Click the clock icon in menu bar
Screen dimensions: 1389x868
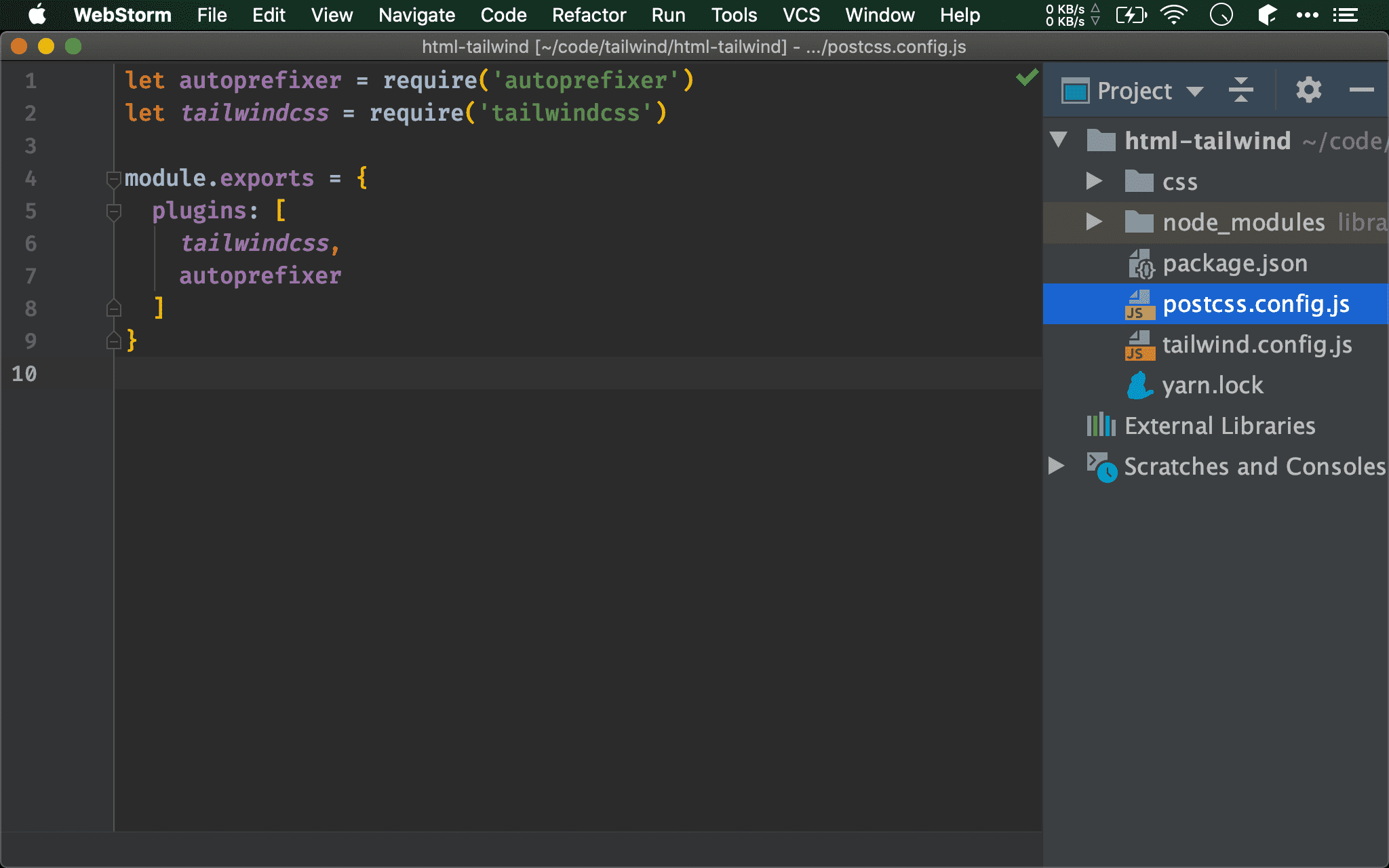point(1221,15)
